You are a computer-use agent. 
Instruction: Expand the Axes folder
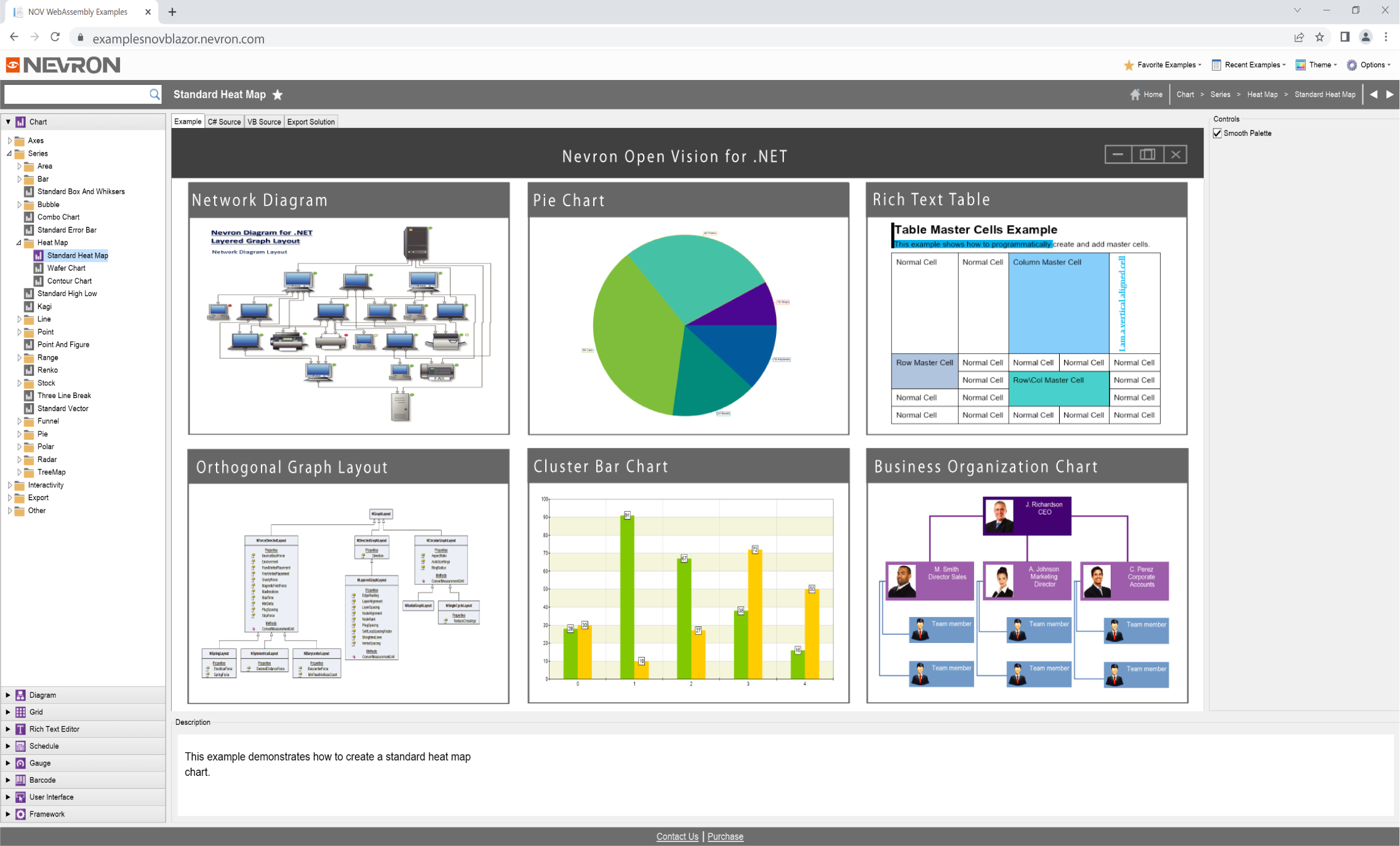pos(10,140)
